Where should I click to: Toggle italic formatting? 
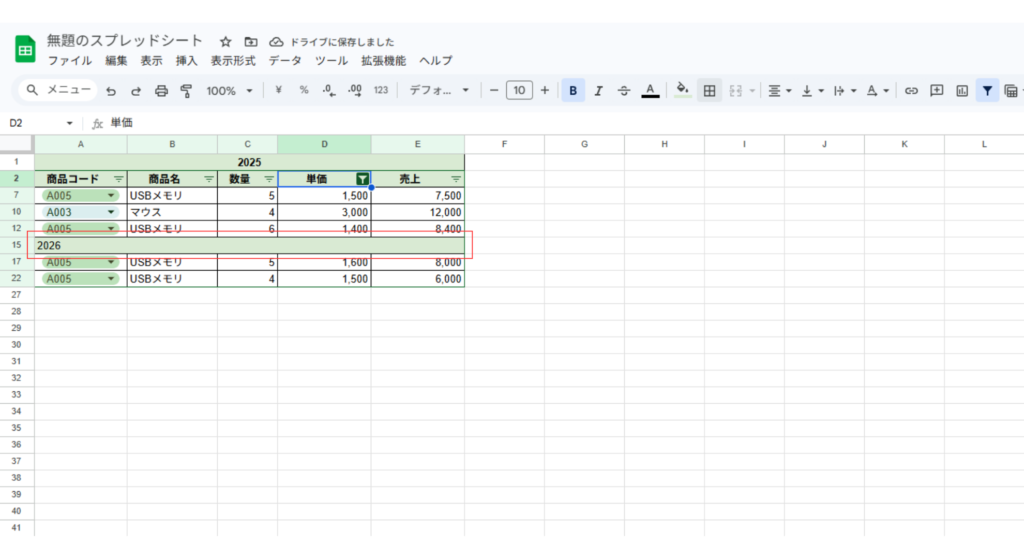[x=598, y=91]
